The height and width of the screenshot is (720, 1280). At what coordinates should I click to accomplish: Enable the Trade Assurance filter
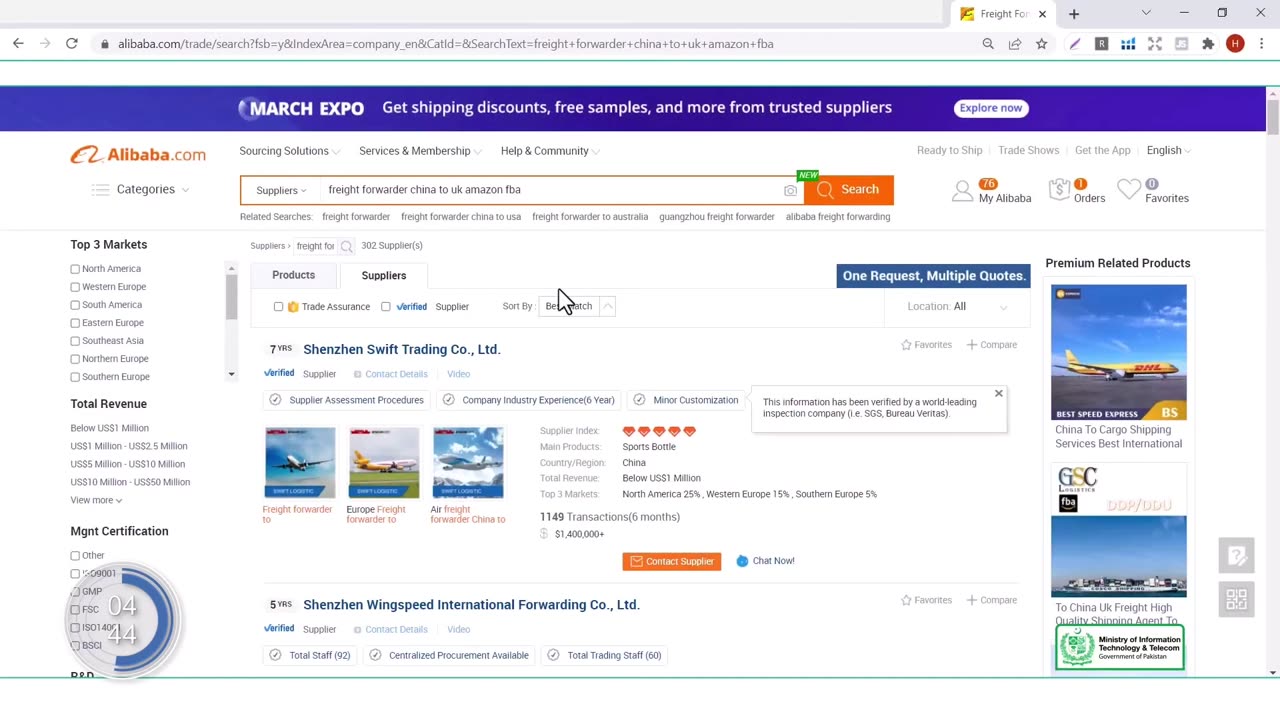278,307
